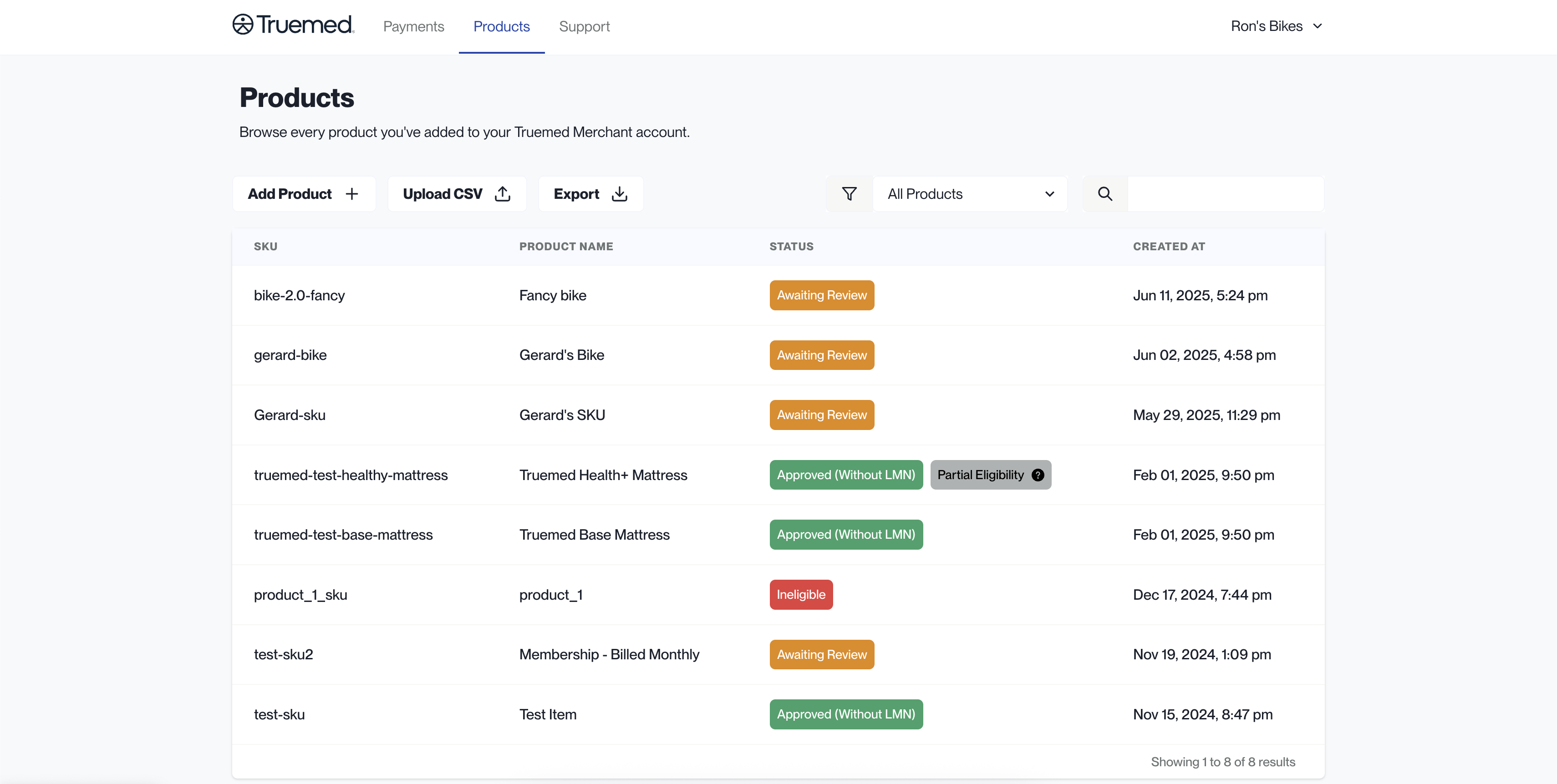Click the Showing 1 to 8 results text
Image resolution: width=1557 pixels, height=784 pixels.
tap(1223, 762)
